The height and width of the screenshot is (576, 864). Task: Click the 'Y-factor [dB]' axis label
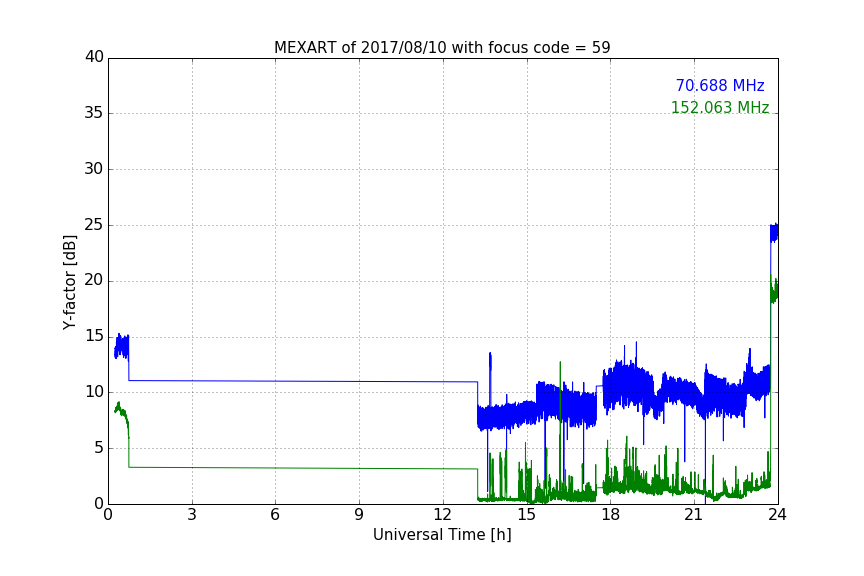pyautogui.click(x=69, y=282)
